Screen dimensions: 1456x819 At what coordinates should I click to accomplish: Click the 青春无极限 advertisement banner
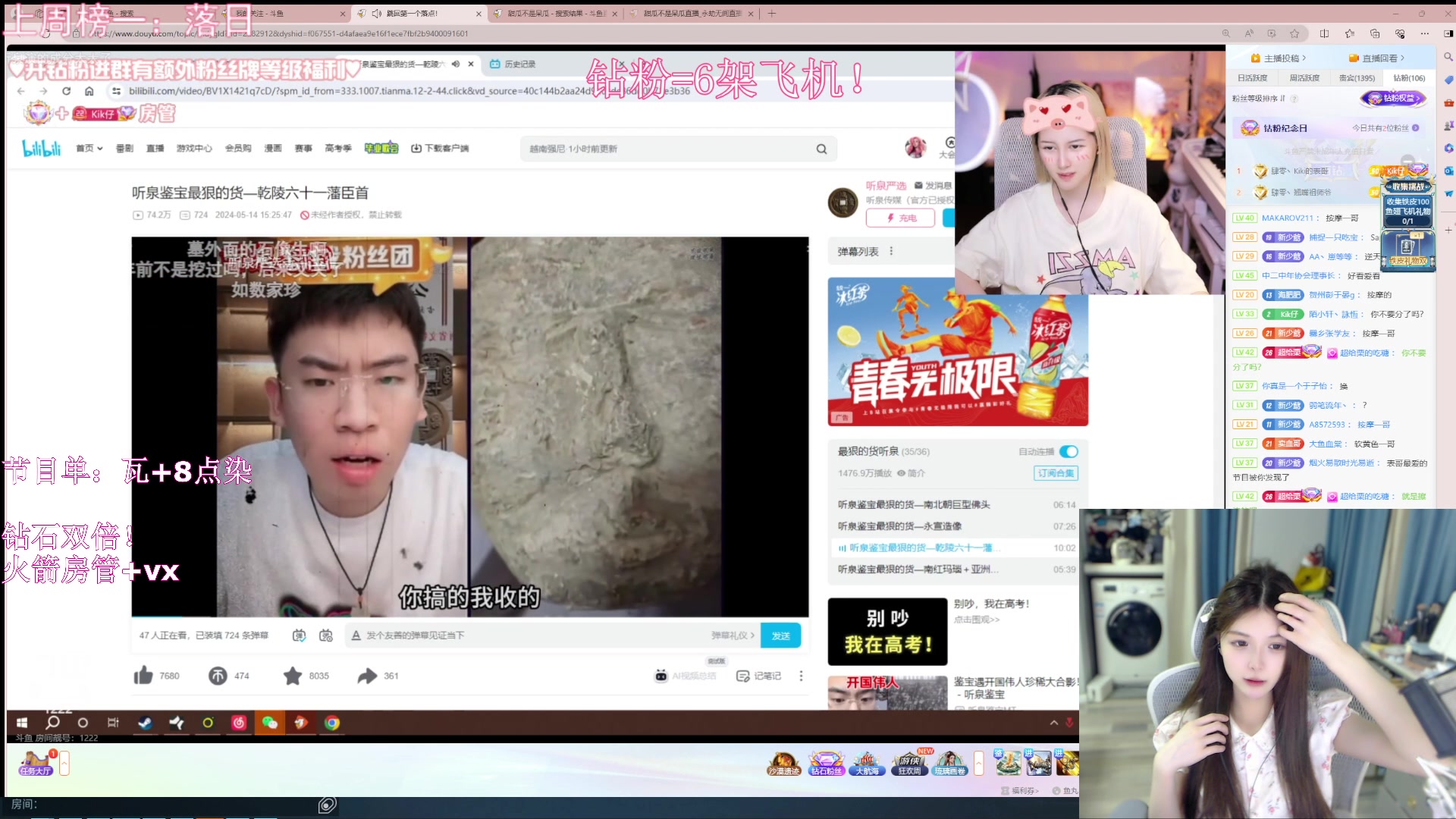tap(958, 351)
